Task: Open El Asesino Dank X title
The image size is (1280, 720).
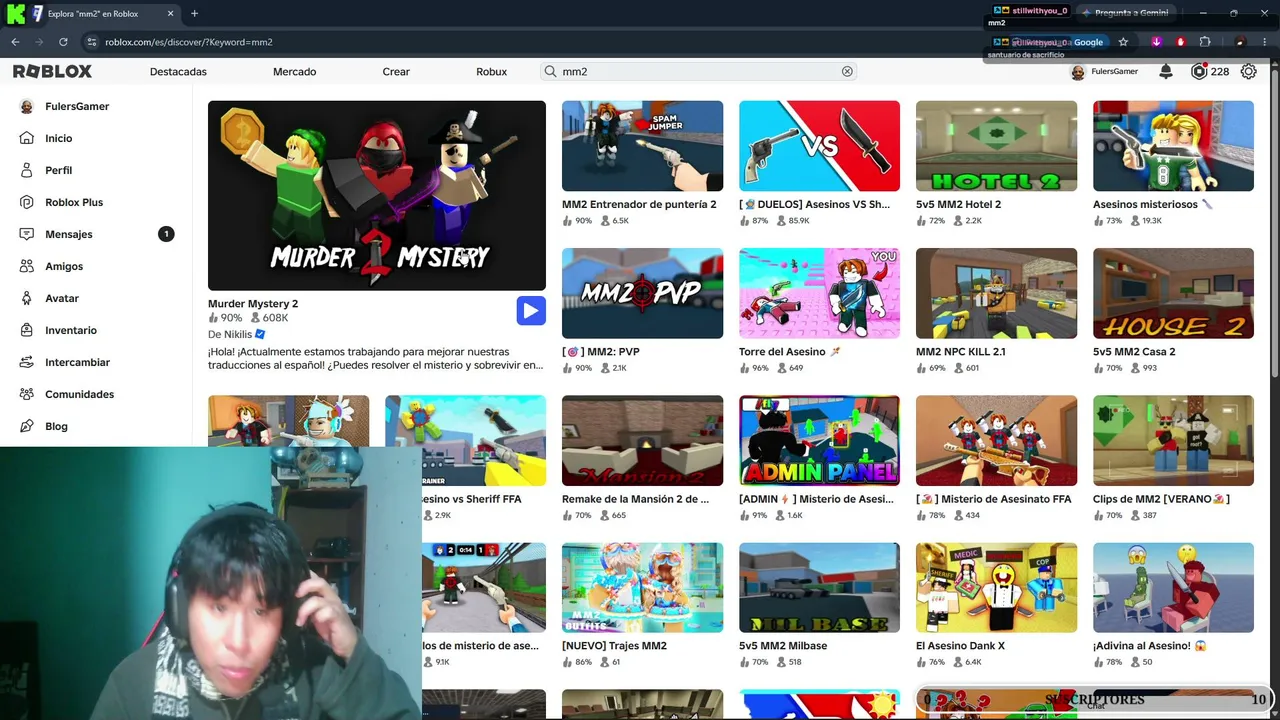Action: pyautogui.click(x=960, y=646)
